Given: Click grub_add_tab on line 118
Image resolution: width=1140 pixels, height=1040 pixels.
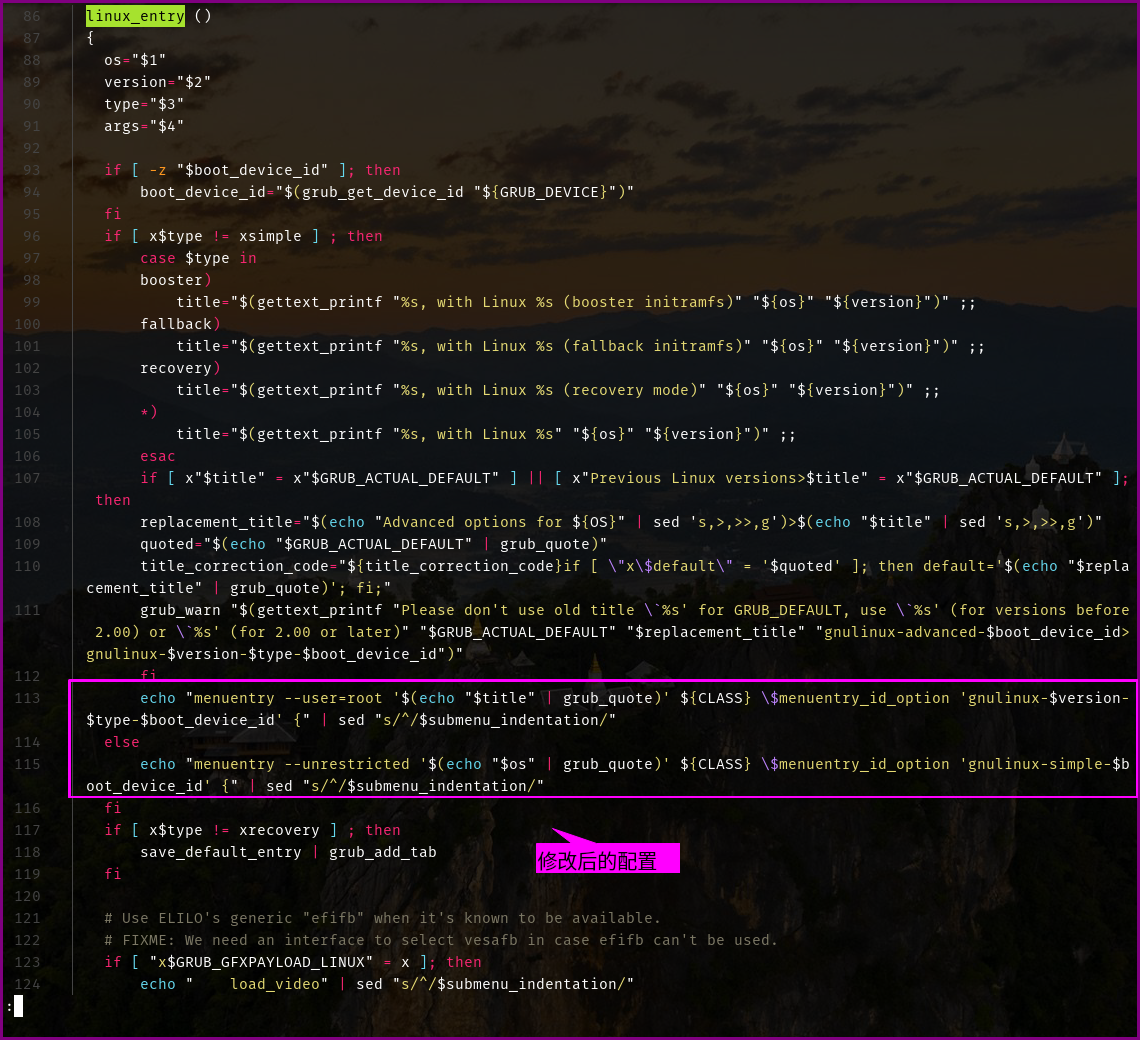Looking at the screenshot, I should tap(383, 852).
